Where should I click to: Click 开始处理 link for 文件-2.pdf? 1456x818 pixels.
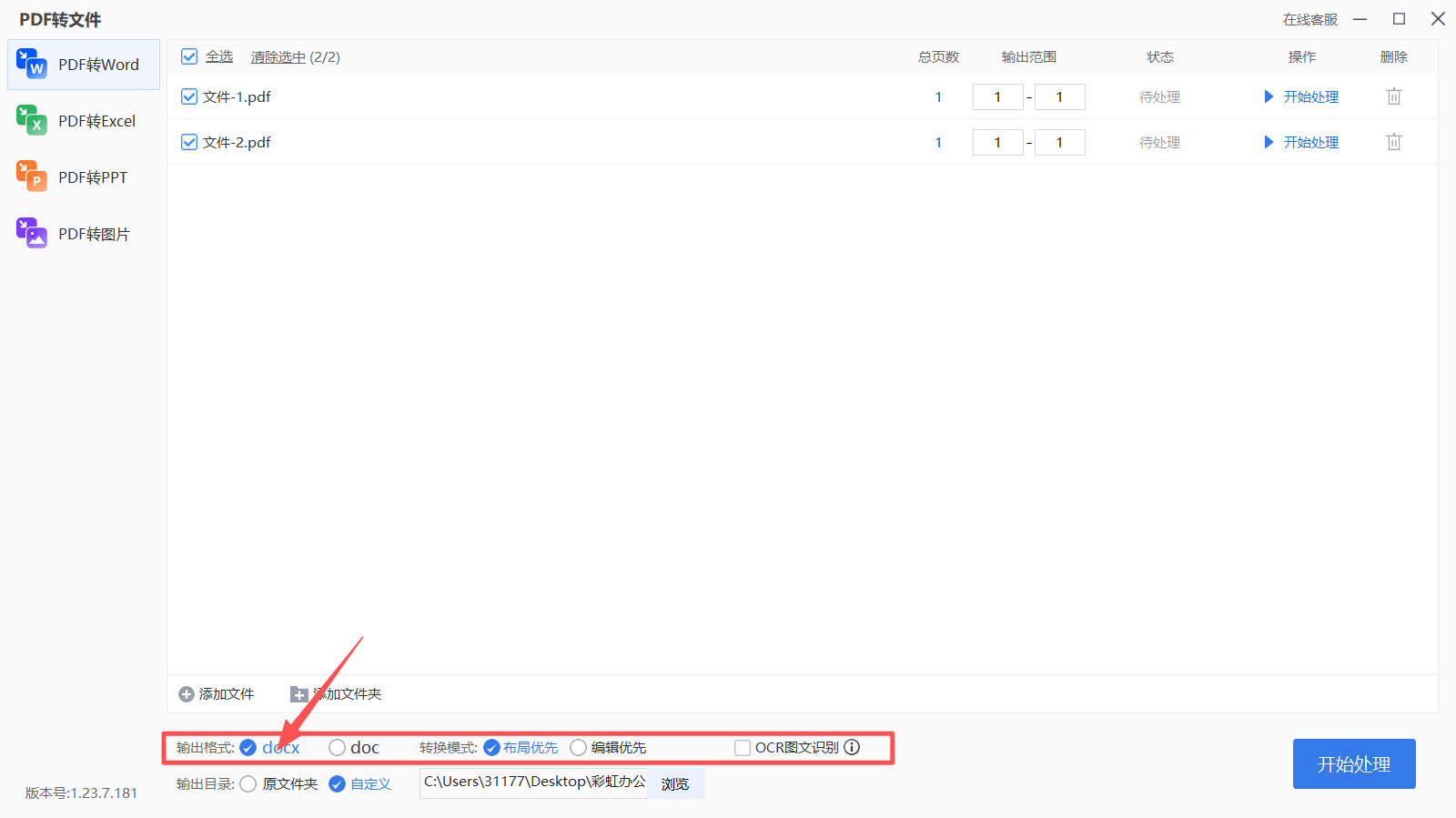pyautogui.click(x=1311, y=142)
